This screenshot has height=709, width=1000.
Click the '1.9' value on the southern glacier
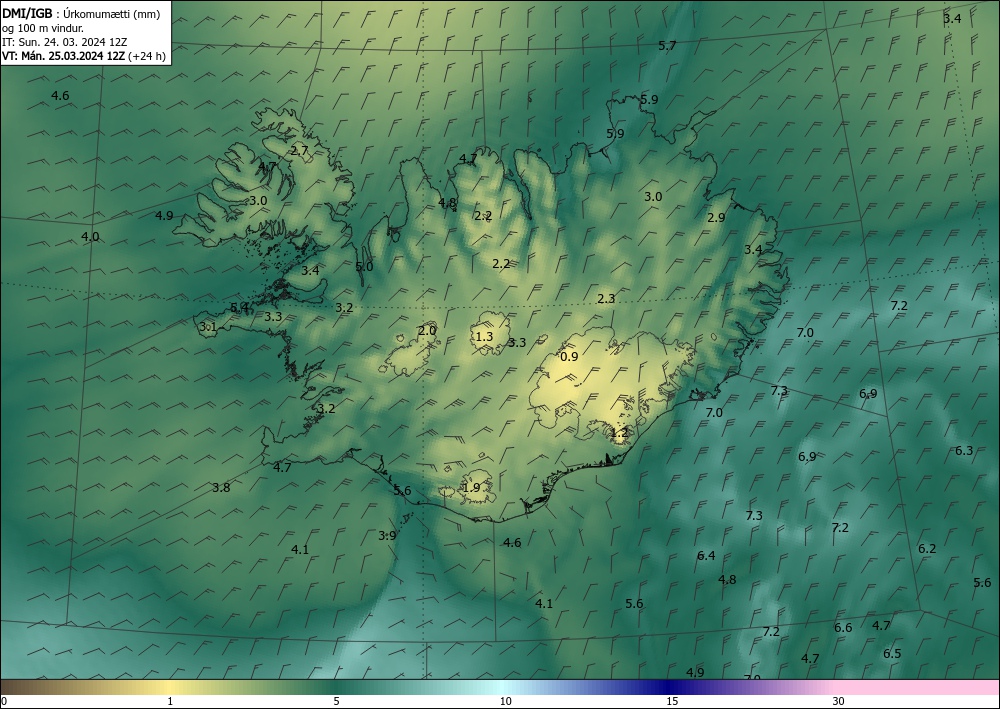point(471,488)
